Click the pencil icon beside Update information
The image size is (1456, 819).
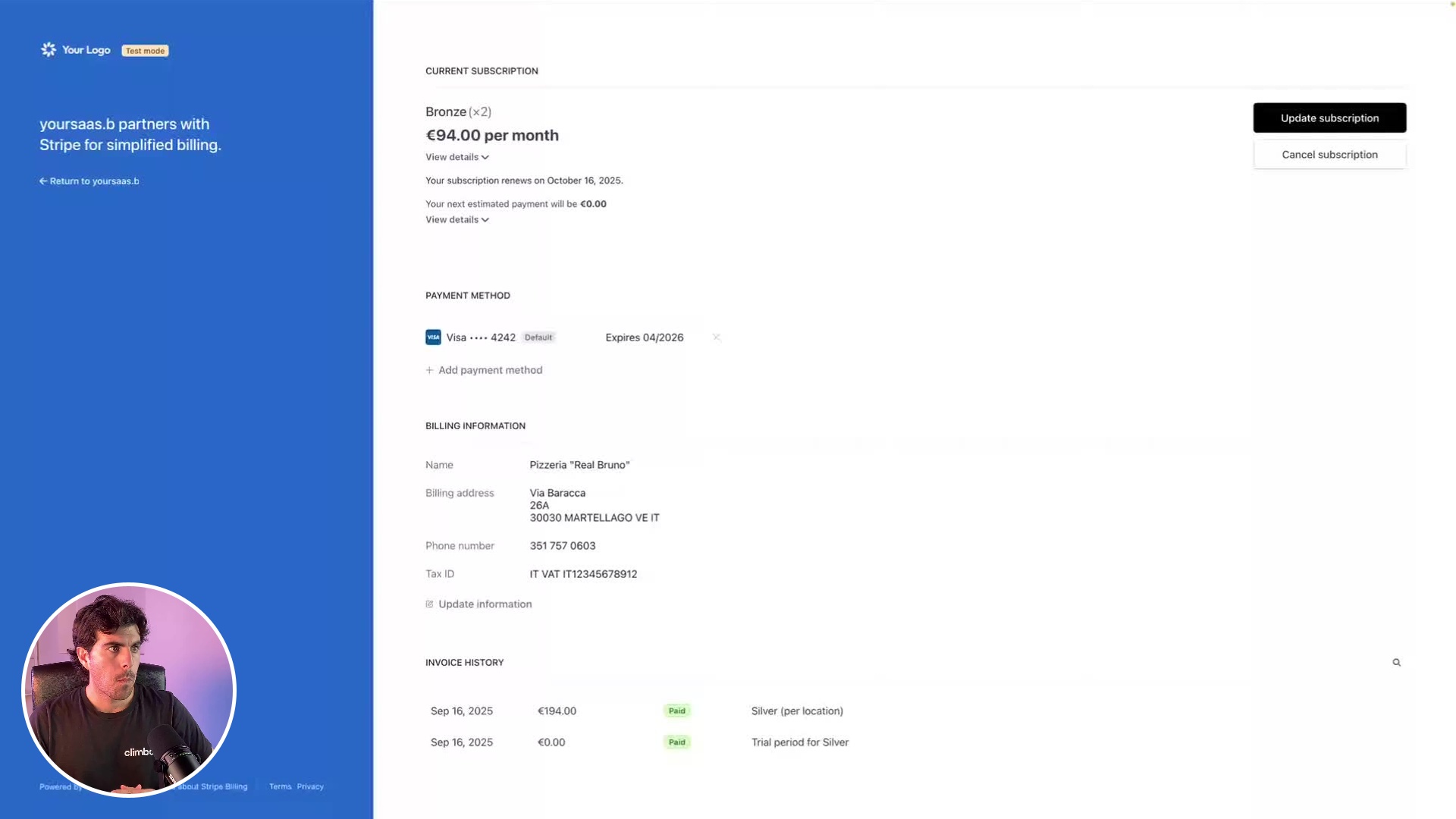(x=429, y=604)
